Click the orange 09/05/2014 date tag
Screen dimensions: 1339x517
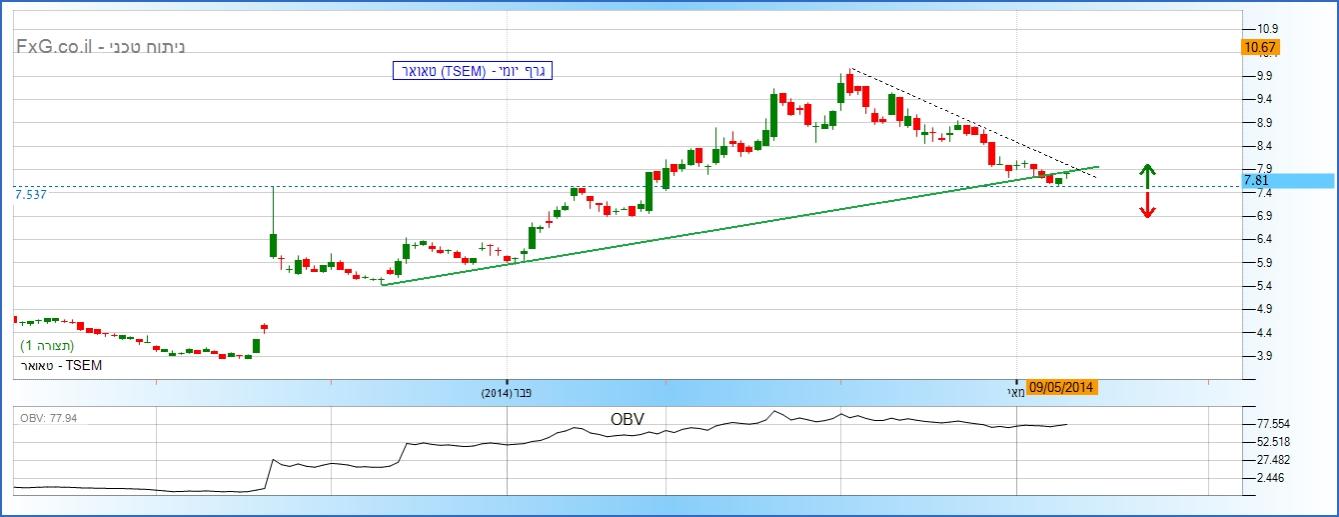coord(1062,388)
